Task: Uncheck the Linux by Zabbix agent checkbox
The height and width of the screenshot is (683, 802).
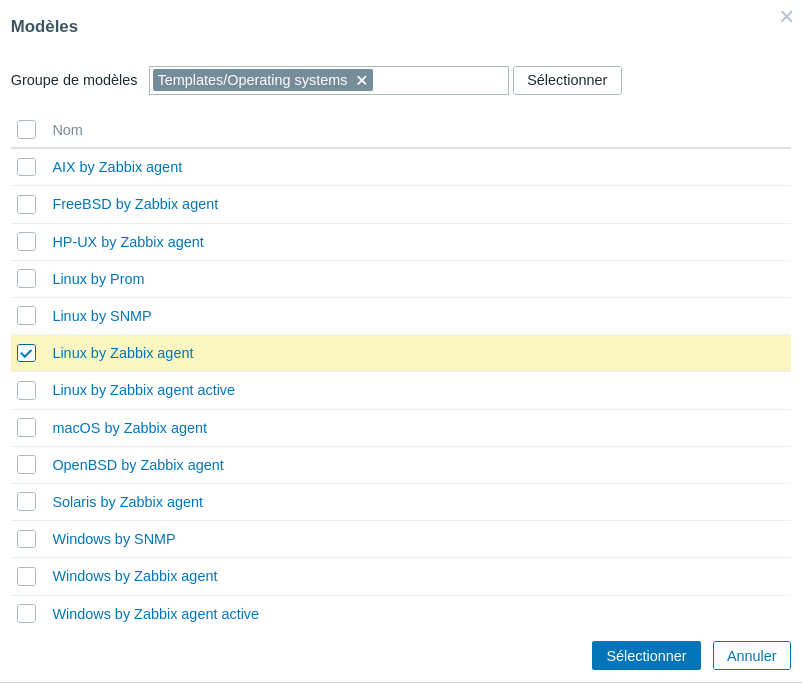Action: pyautogui.click(x=27, y=353)
